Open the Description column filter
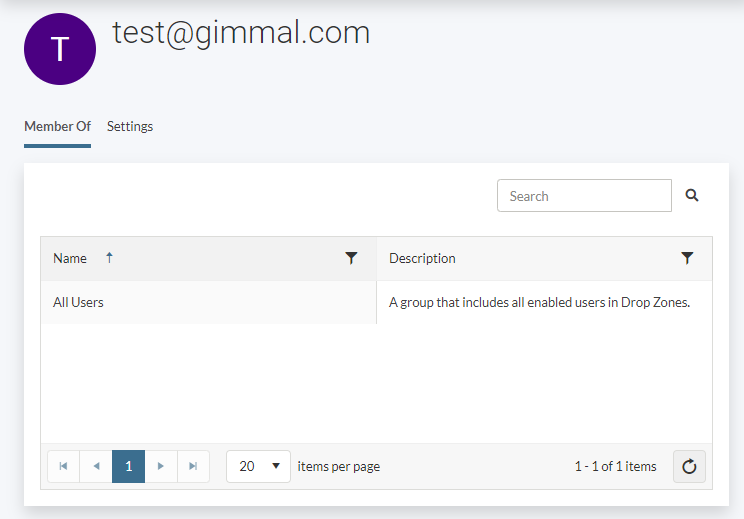 tap(687, 258)
